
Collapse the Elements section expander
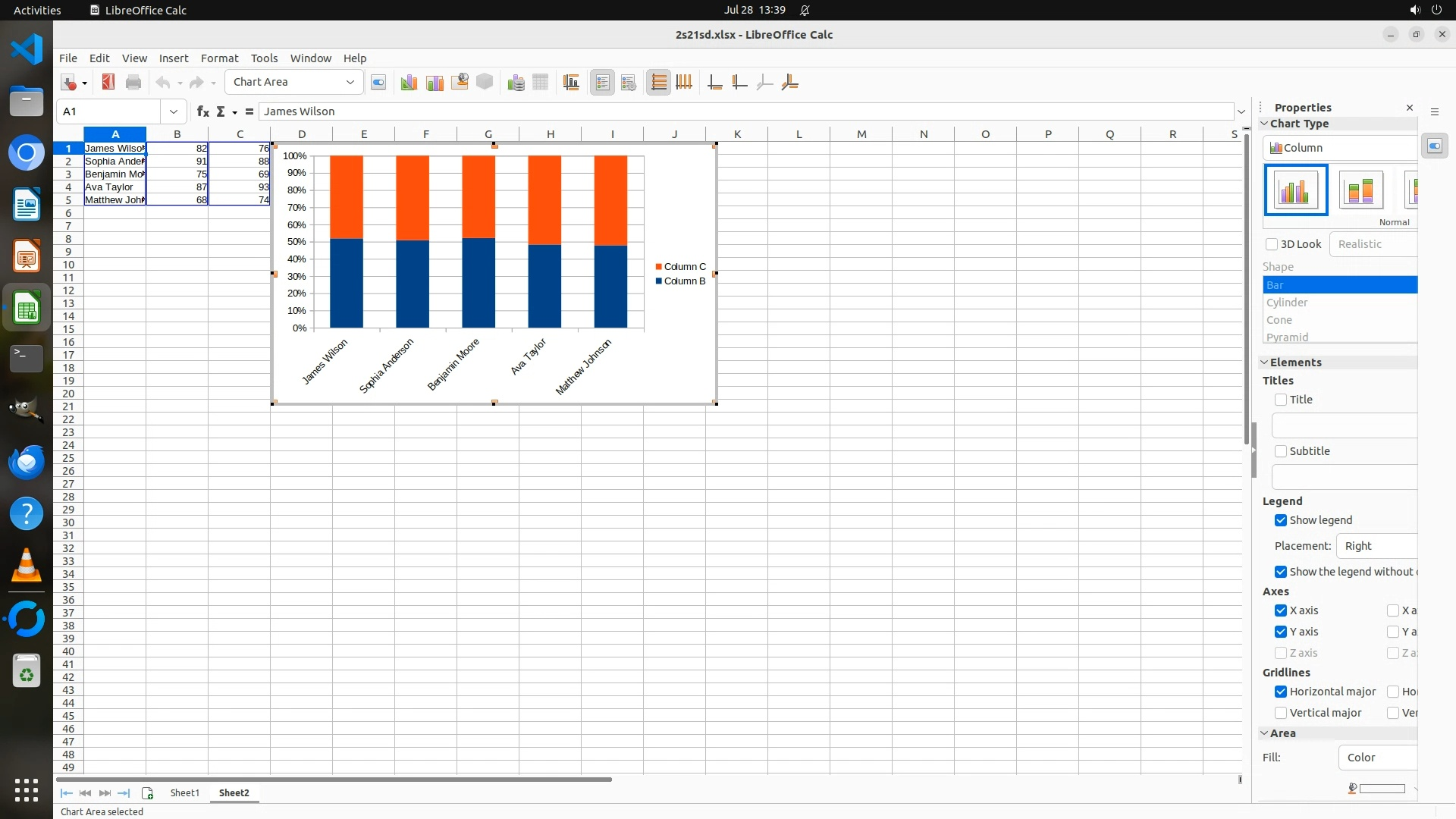click(1265, 362)
